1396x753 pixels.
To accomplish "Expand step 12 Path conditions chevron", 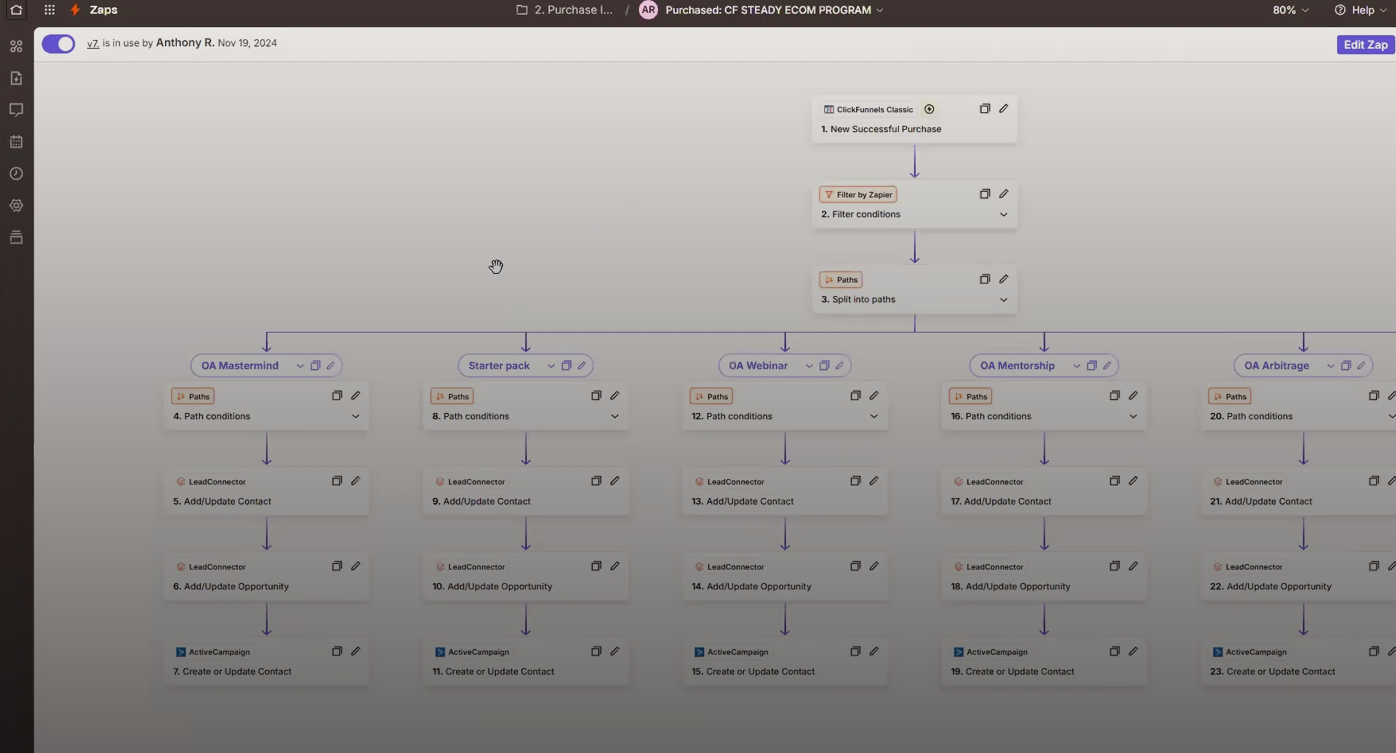I will tap(873, 416).
